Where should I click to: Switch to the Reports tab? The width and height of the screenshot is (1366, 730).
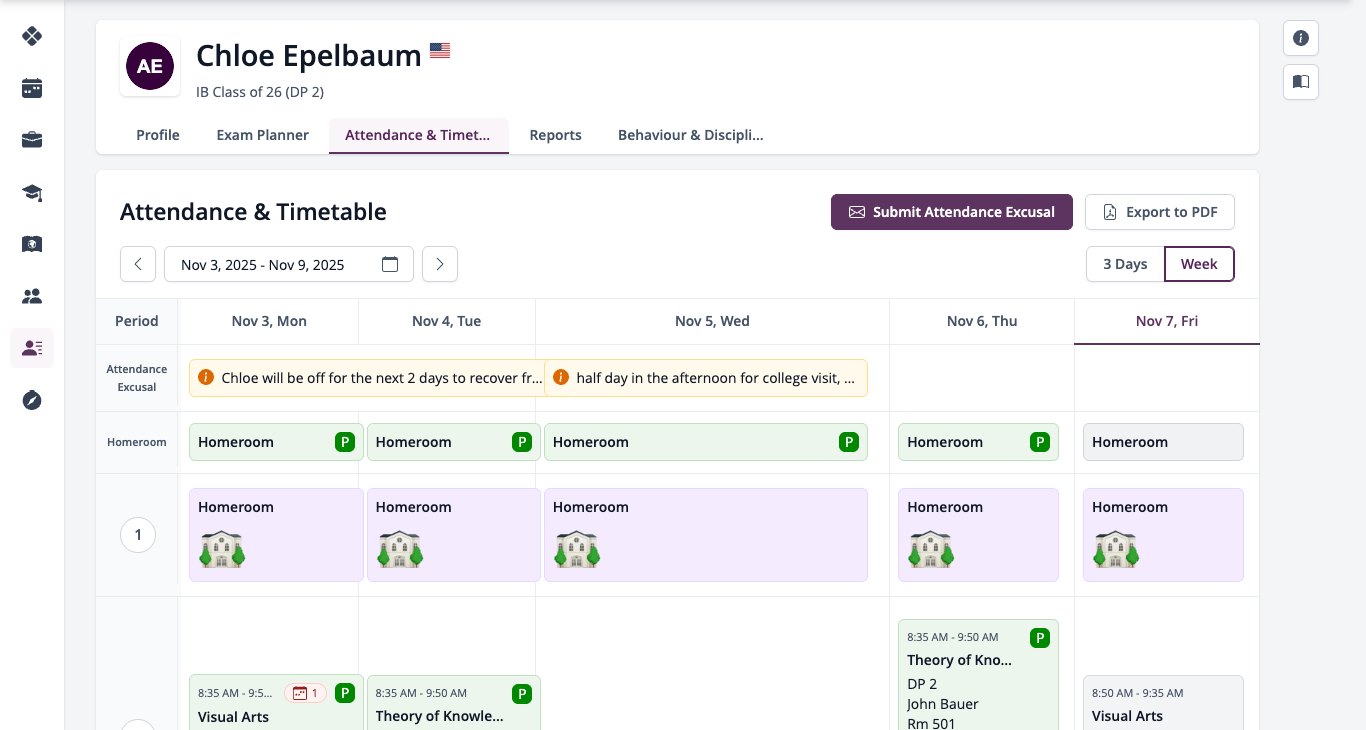[x=555, y=135]
